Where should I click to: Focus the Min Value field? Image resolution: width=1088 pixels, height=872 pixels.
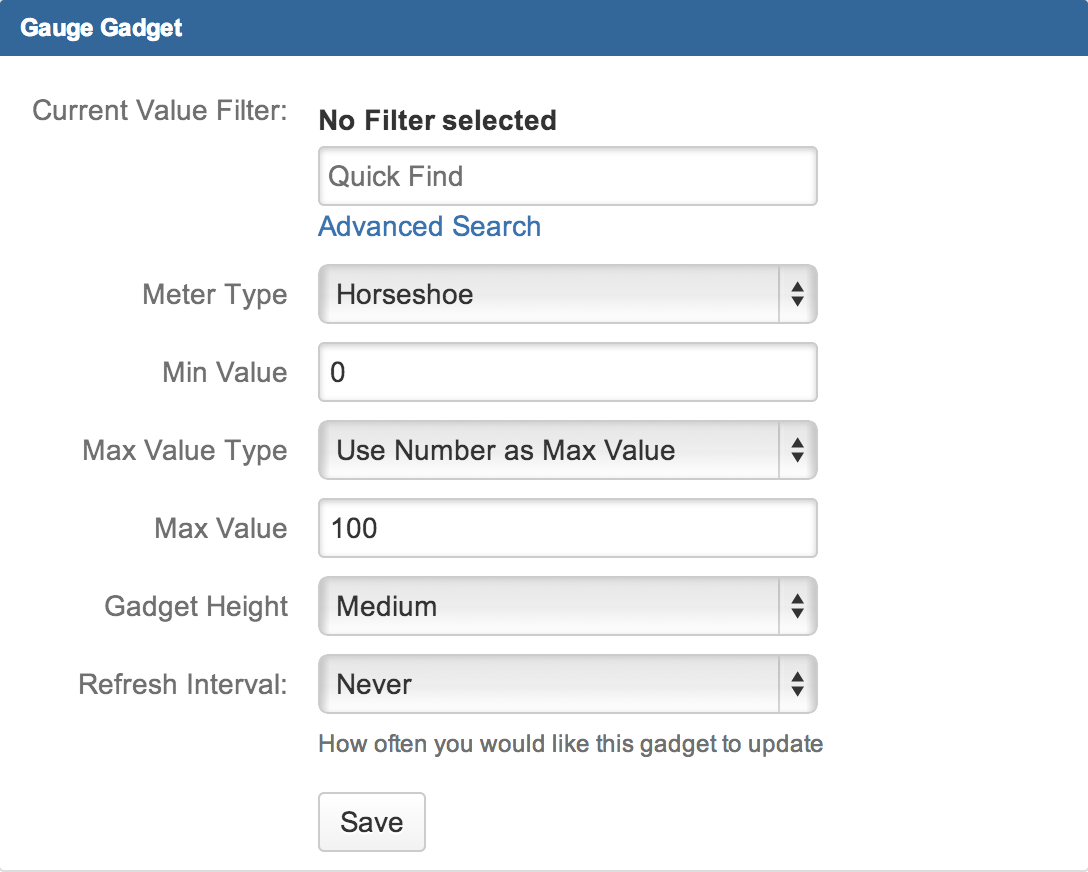(567, 373)
